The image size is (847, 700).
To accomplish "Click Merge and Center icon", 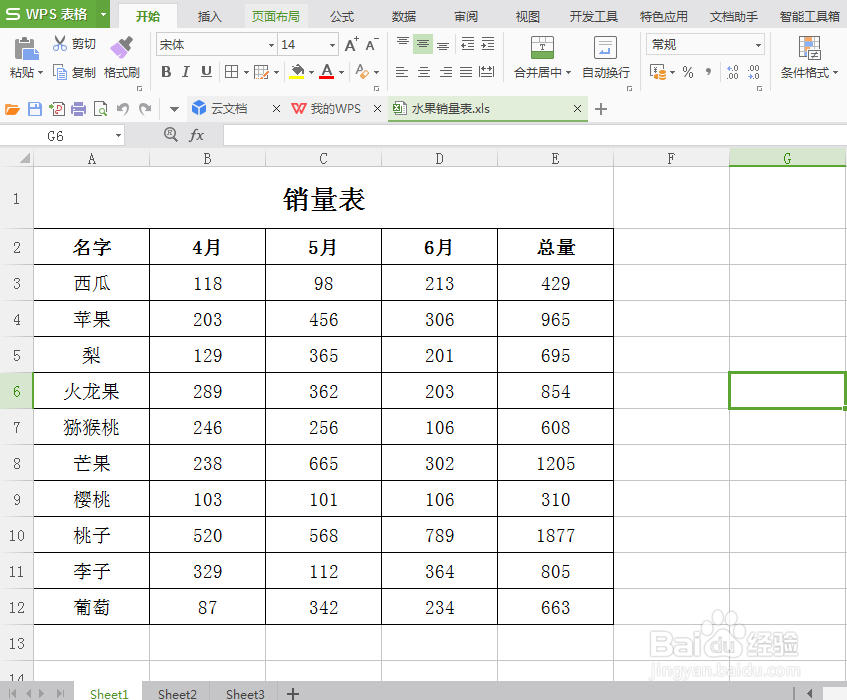I will (x=542, y=48).
